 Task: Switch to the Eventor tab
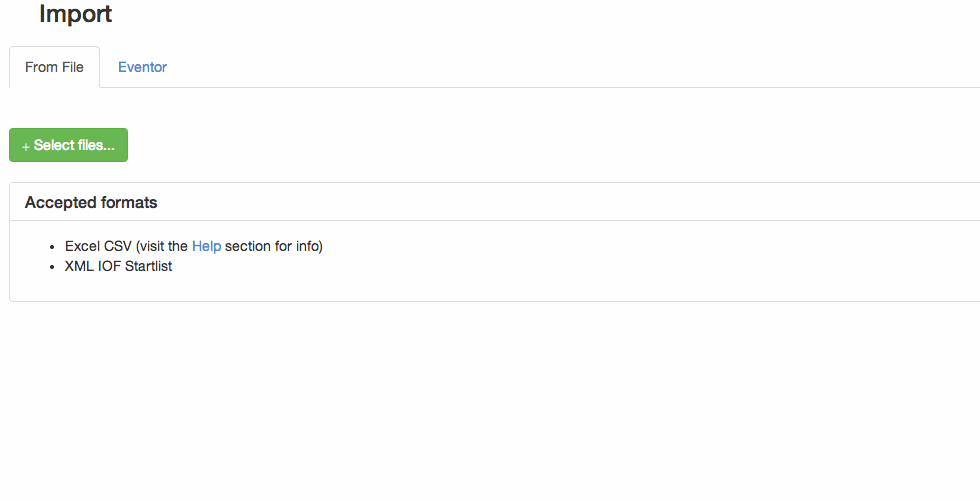(x=142, y=67)
